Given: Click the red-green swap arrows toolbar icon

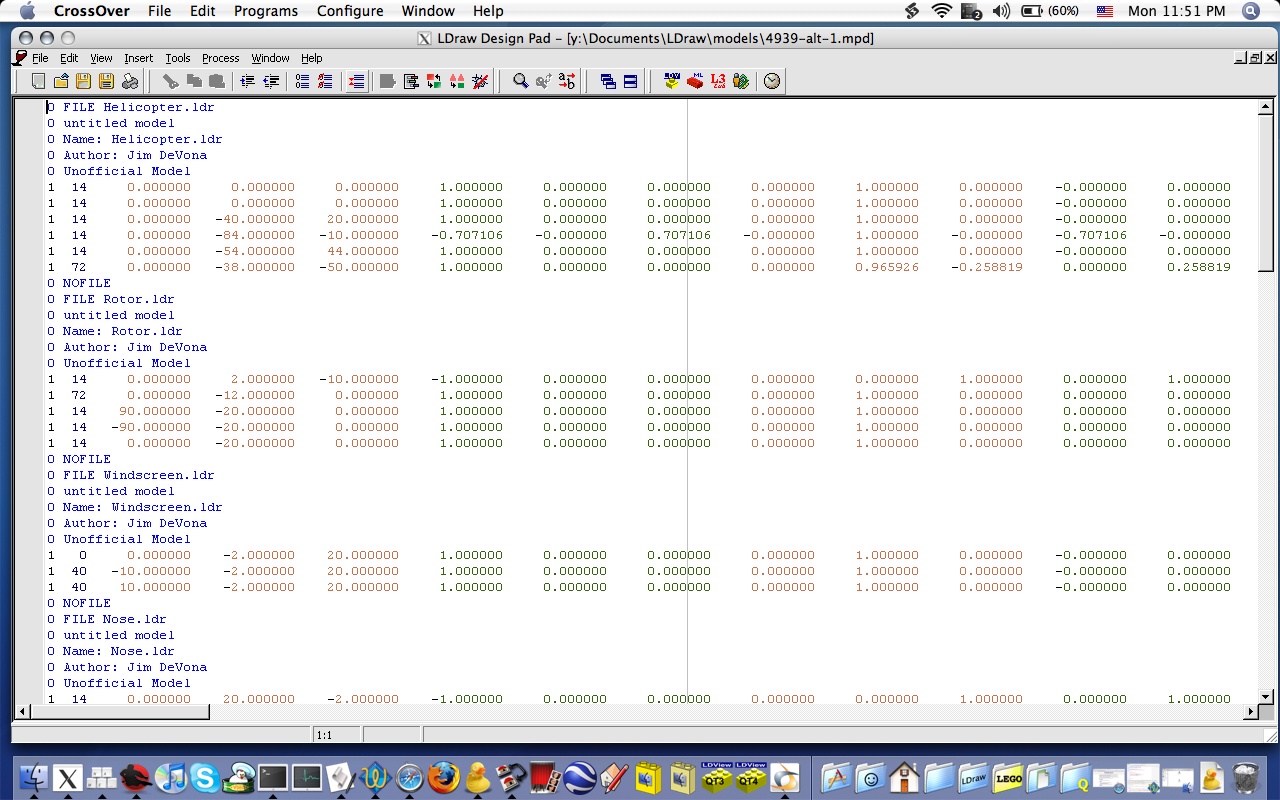Looking at the screenshot, I should coord(434,81).
